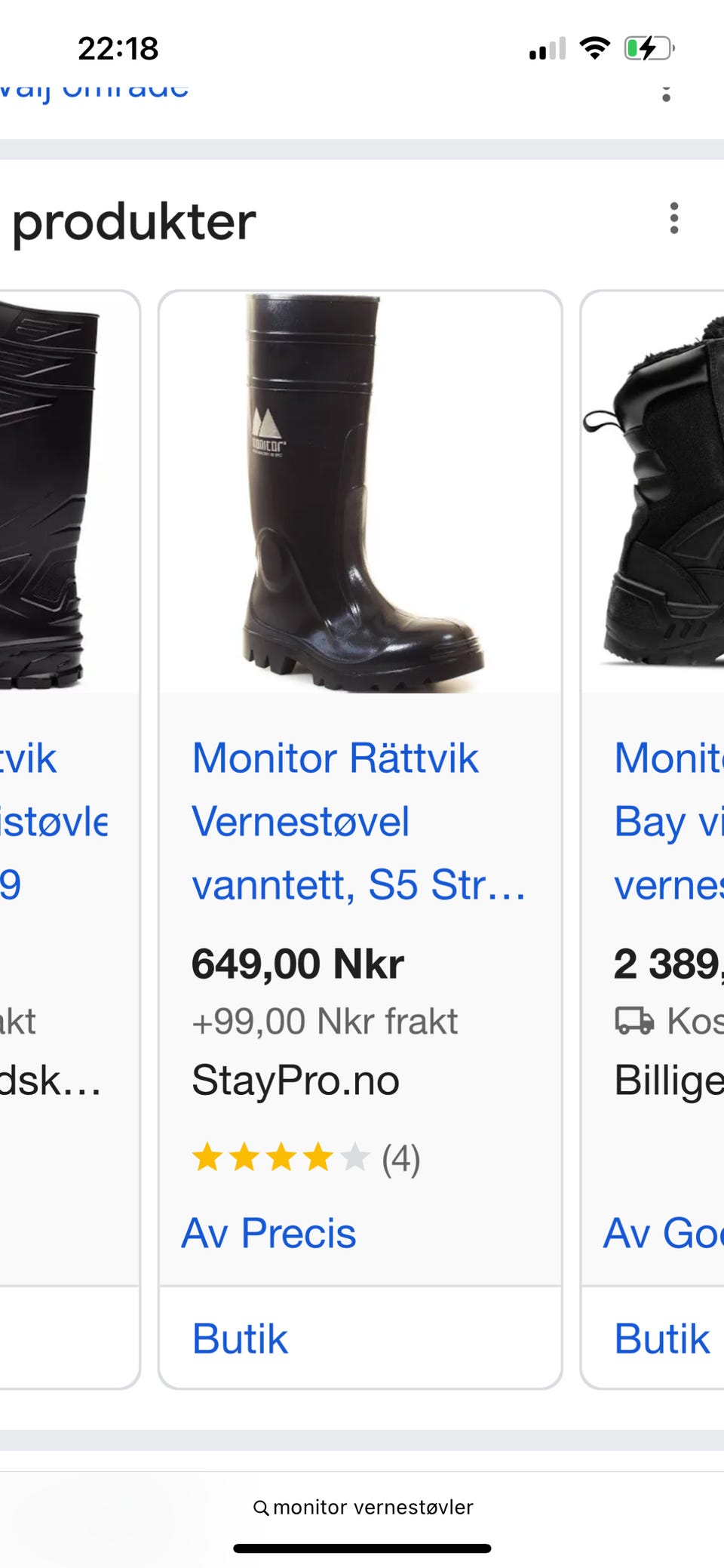Tap the battery charging icon in status bar
724x1568 pixels.
tap(649, 49)
